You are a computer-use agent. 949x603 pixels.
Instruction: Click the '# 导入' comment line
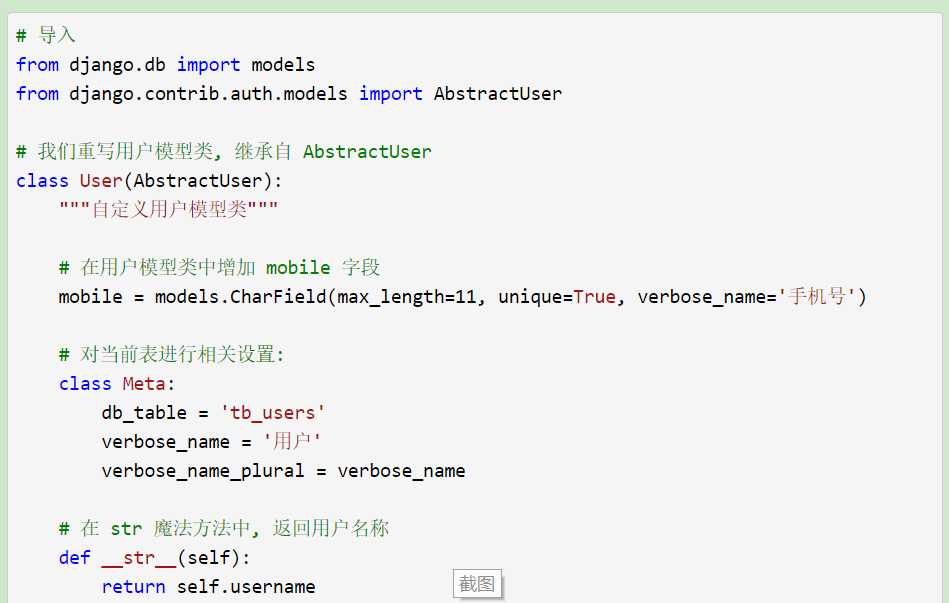point(45,35)
